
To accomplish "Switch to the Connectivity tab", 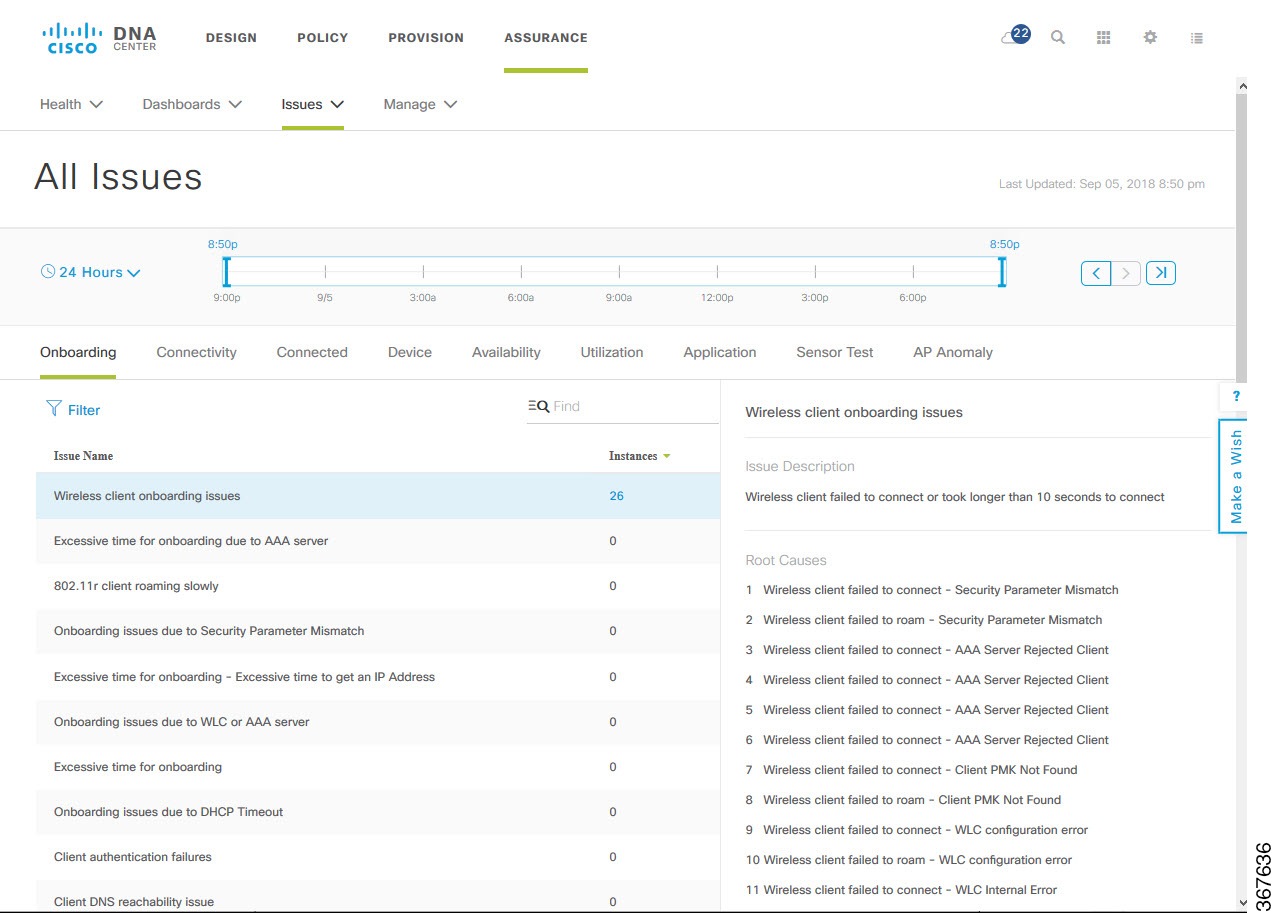I will 196,352.
